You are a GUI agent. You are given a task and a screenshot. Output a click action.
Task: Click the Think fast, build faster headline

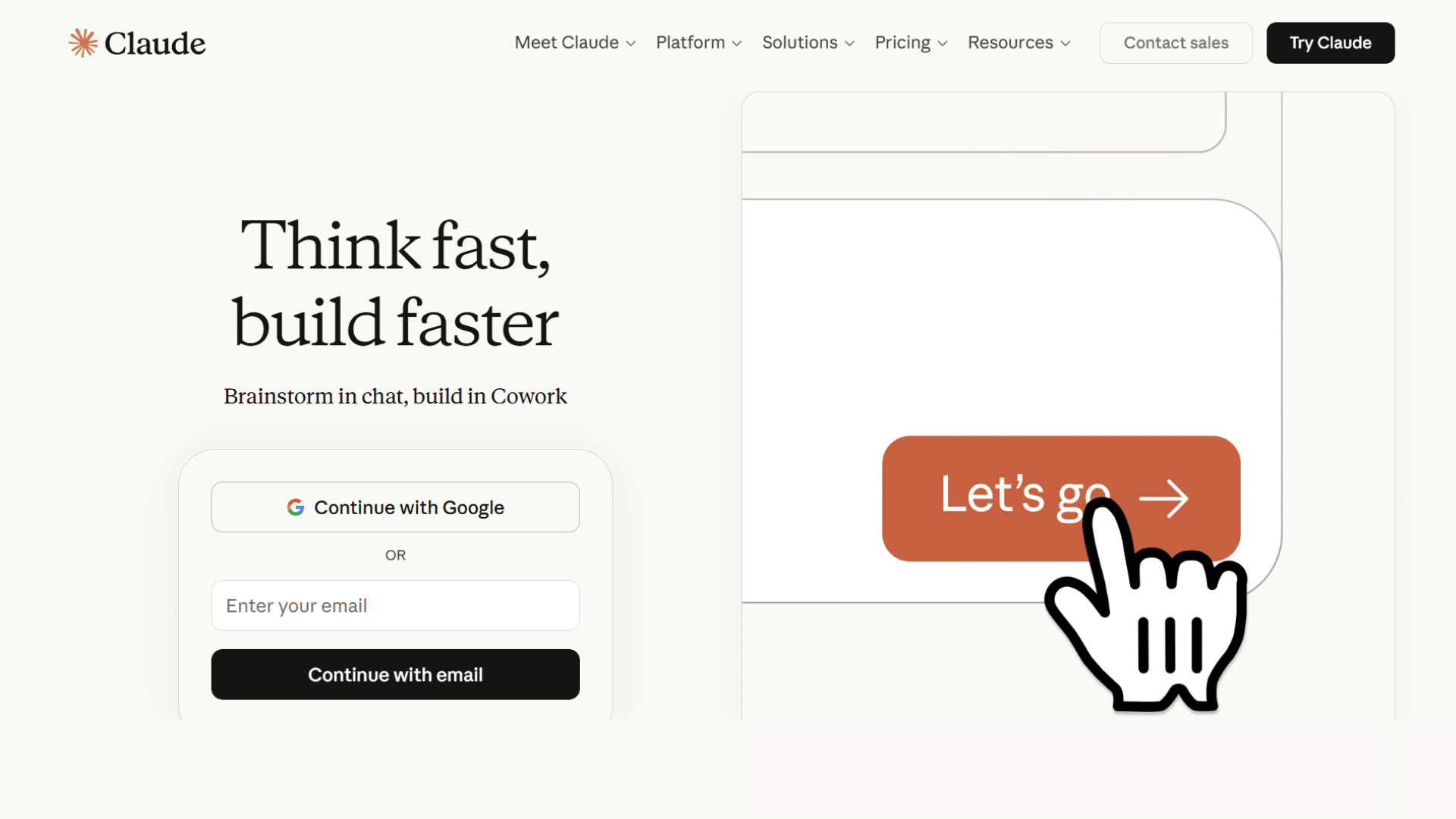coord(395,284)
